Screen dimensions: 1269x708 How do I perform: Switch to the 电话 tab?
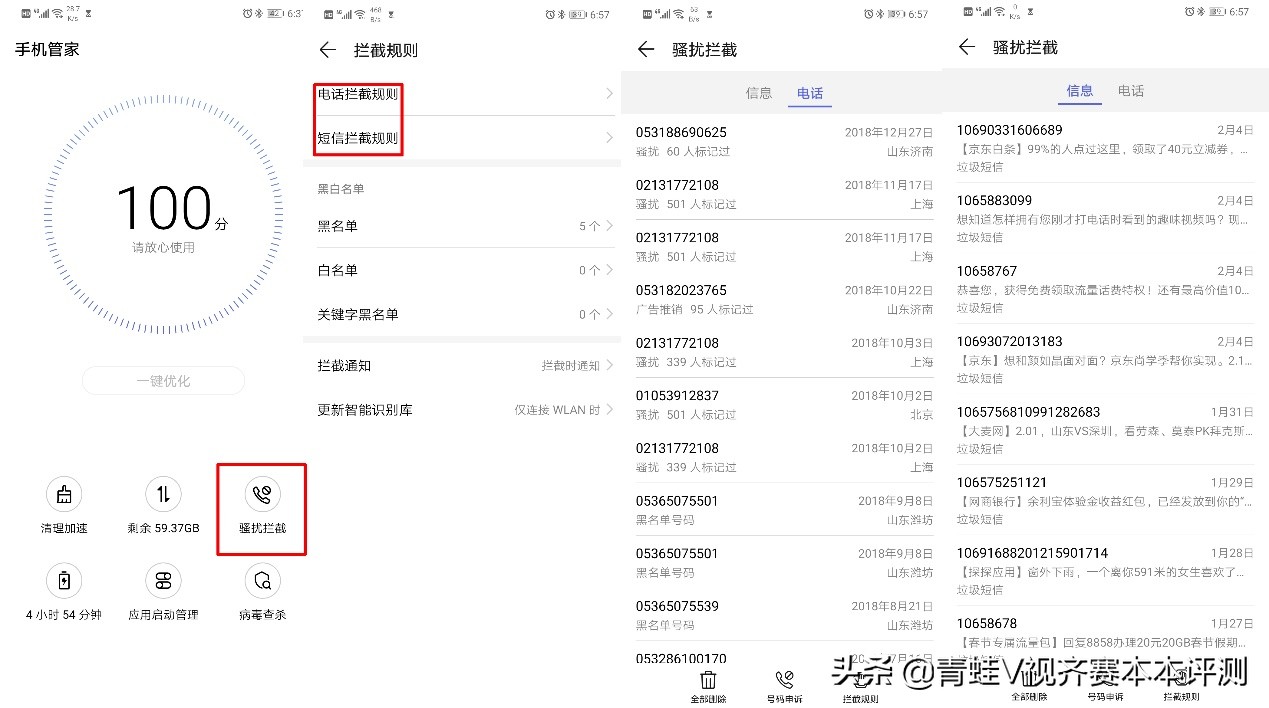click(x=809, y=92)
